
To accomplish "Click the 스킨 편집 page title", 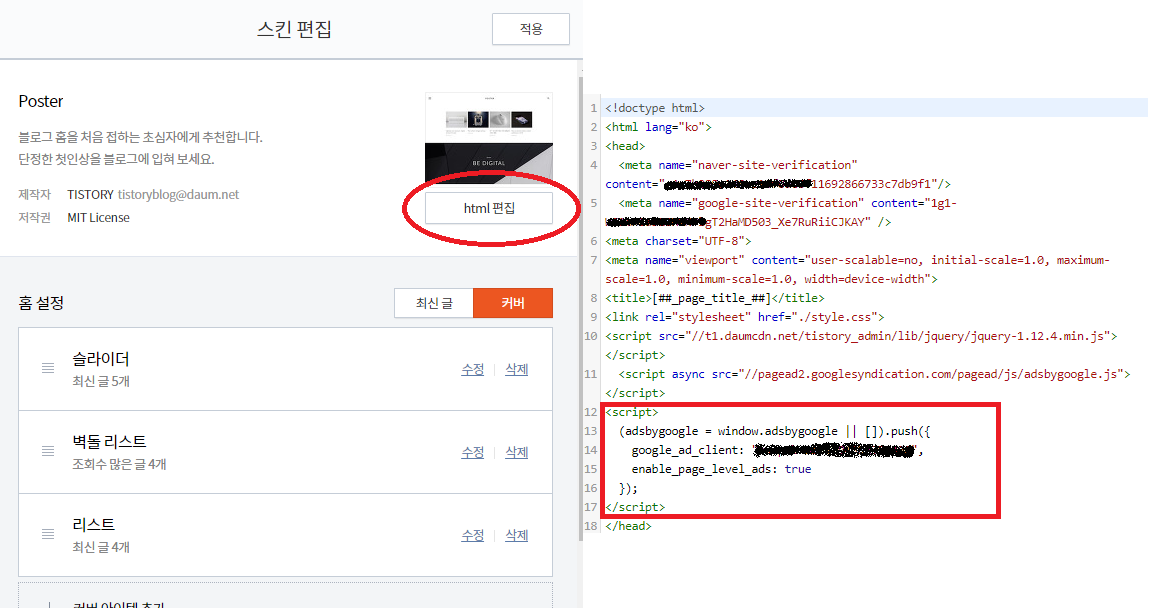I will [294, 29].
